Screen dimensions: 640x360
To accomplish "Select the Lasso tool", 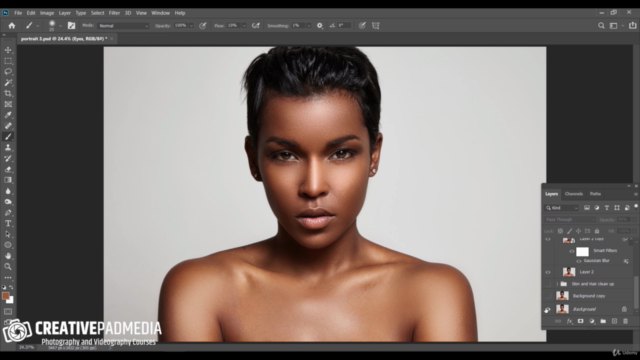I will pos(8,72).
